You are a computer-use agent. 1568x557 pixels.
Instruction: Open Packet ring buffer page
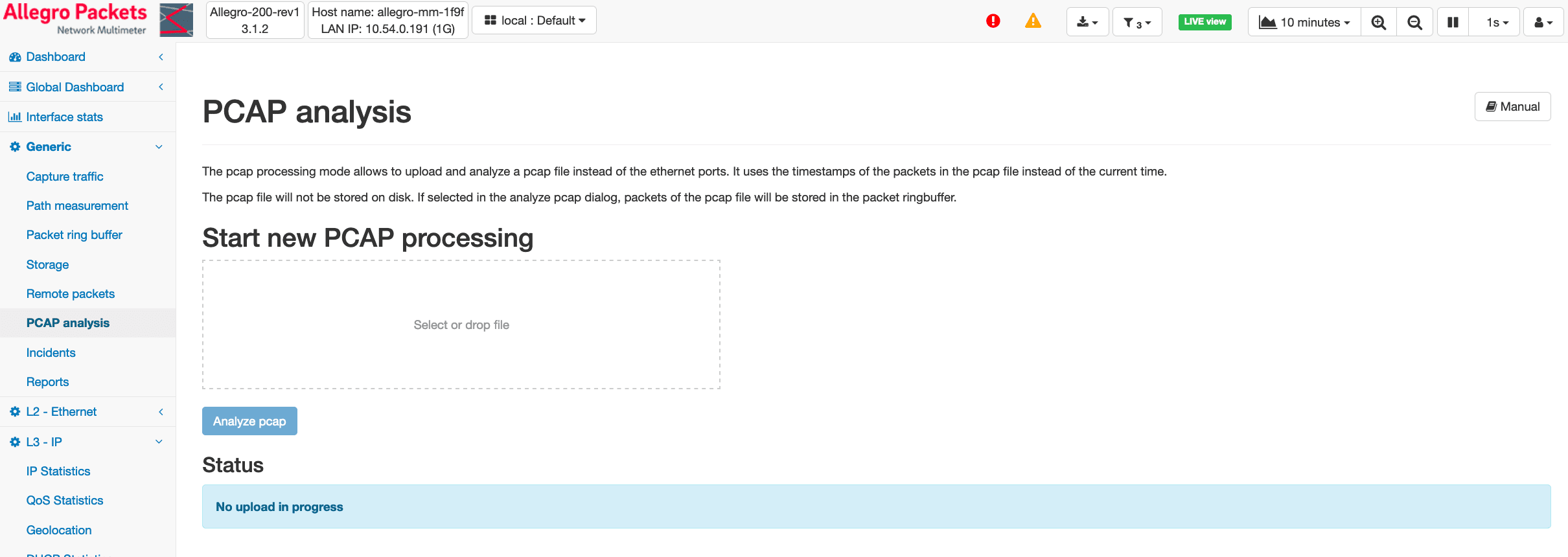point(74,235)
